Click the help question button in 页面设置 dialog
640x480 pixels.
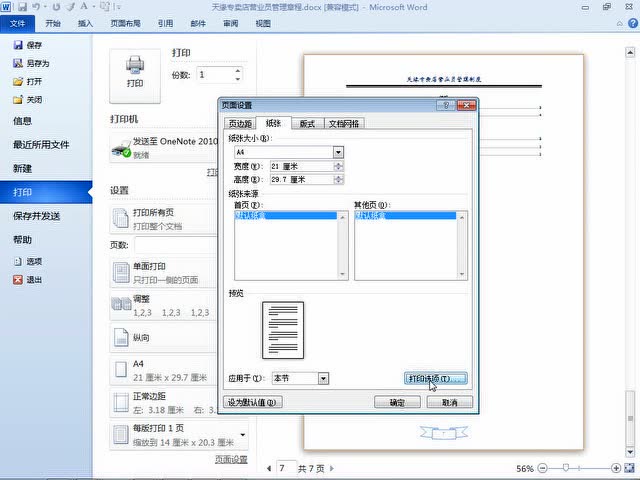[x=446, y=105]
